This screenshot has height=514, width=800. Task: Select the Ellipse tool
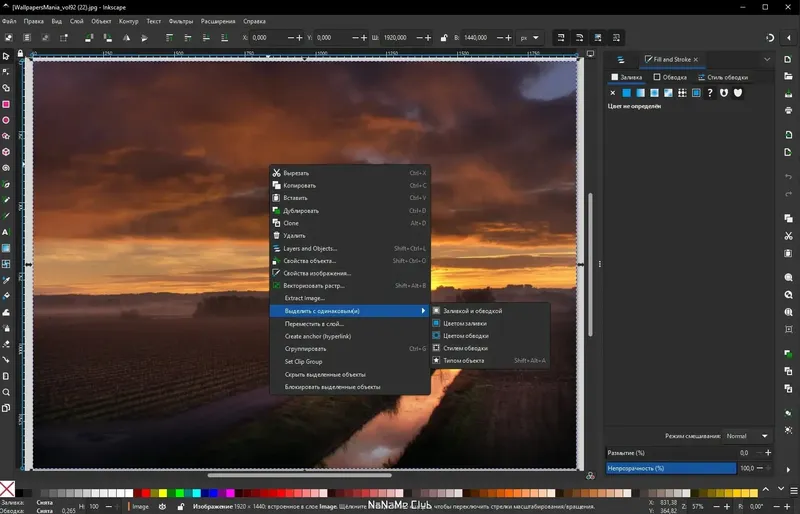[6, 119]
